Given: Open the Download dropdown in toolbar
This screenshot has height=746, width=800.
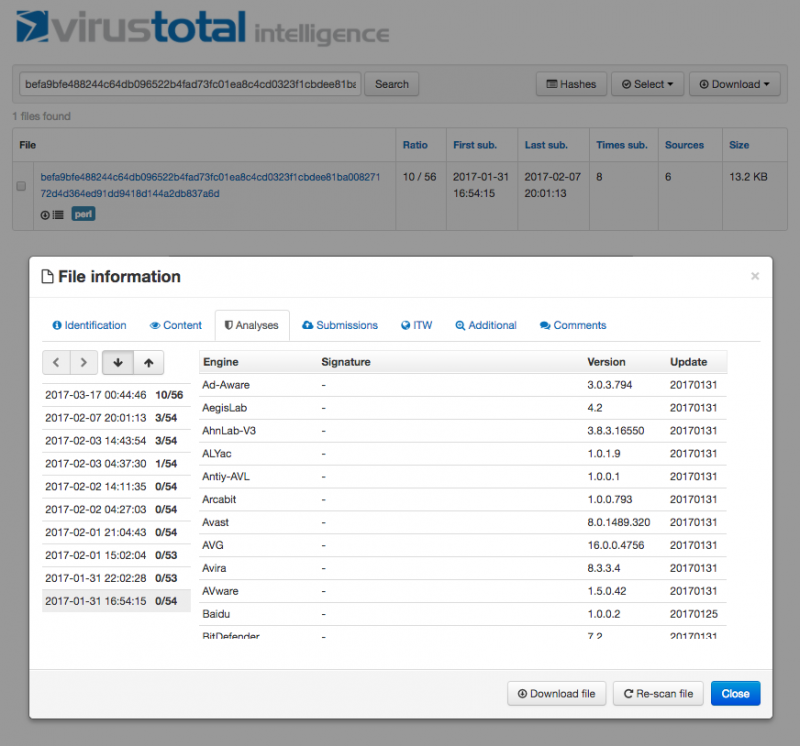Looking at the screenshot, I should tap(734, 84).
